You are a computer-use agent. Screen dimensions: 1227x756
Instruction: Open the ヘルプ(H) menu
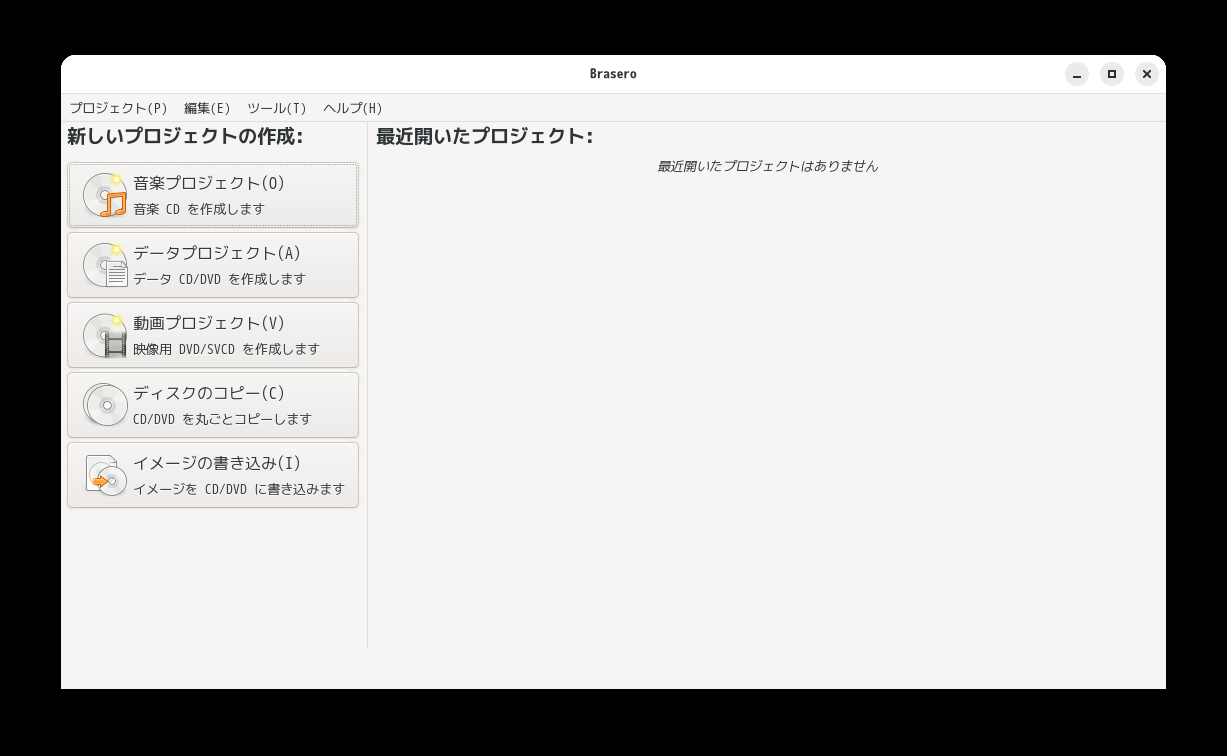pyautogui.click(x=353, y=108)
